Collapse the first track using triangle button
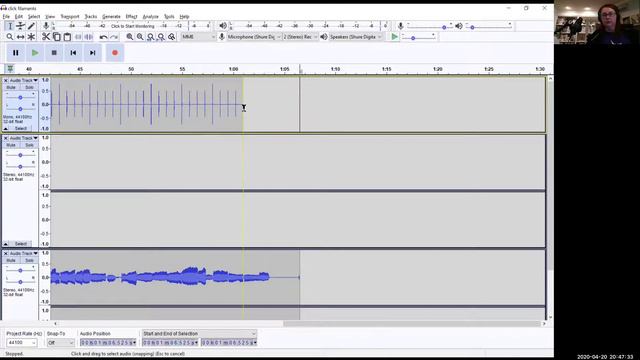640x360 pixels. 6,128
